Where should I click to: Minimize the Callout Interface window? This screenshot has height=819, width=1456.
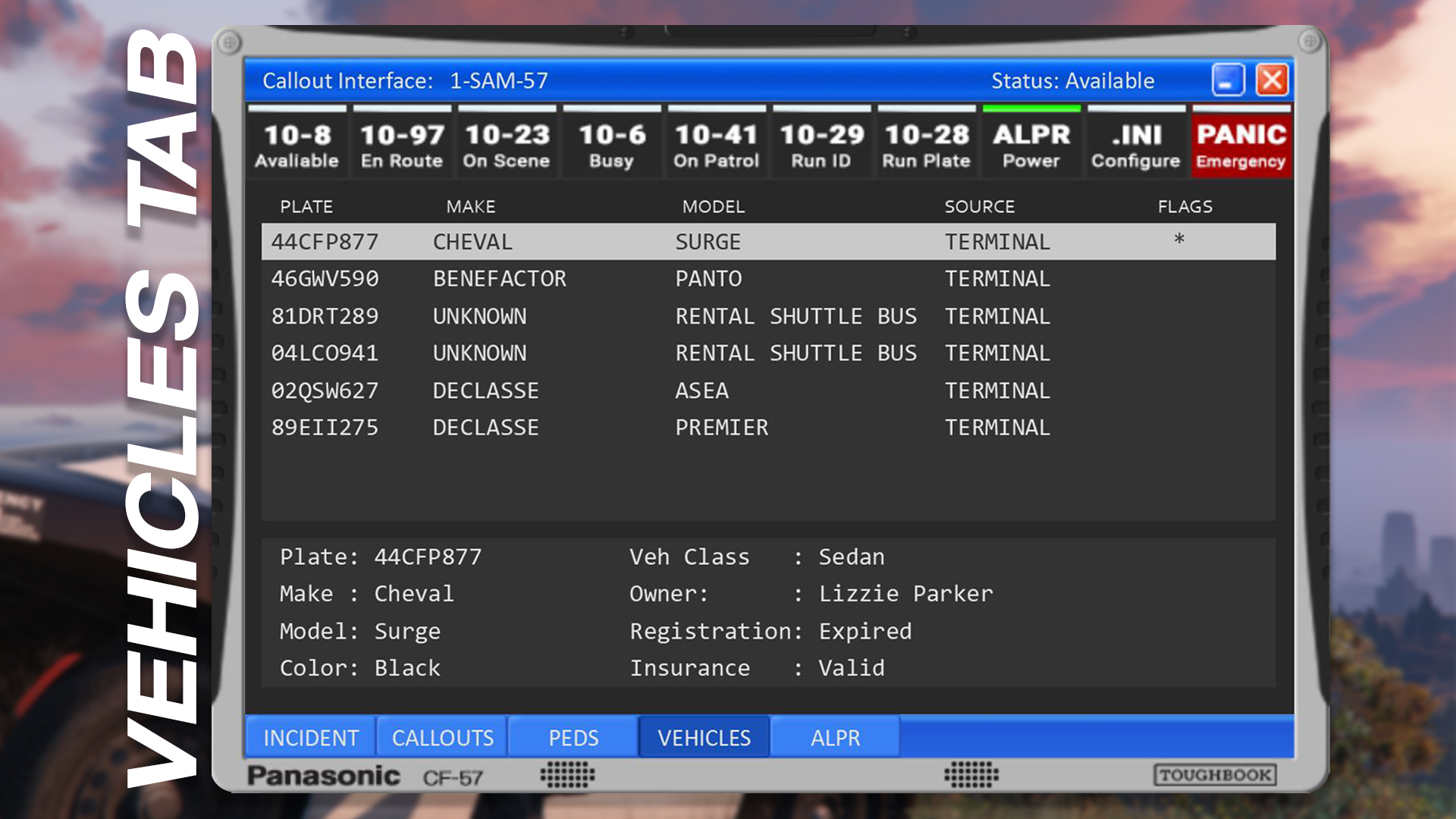(1228, 80)
